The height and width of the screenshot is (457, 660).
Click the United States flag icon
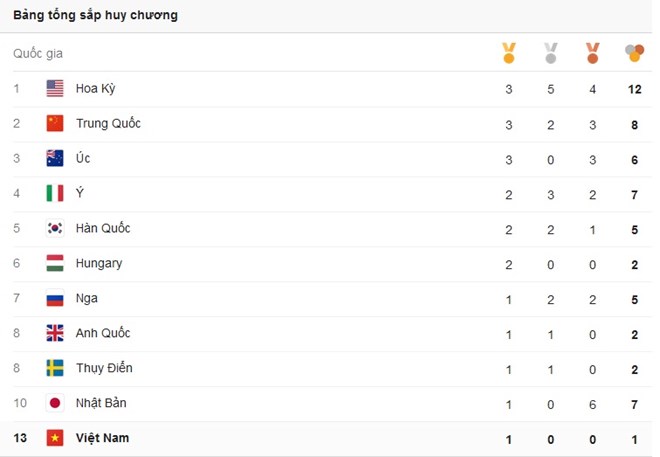55,89
